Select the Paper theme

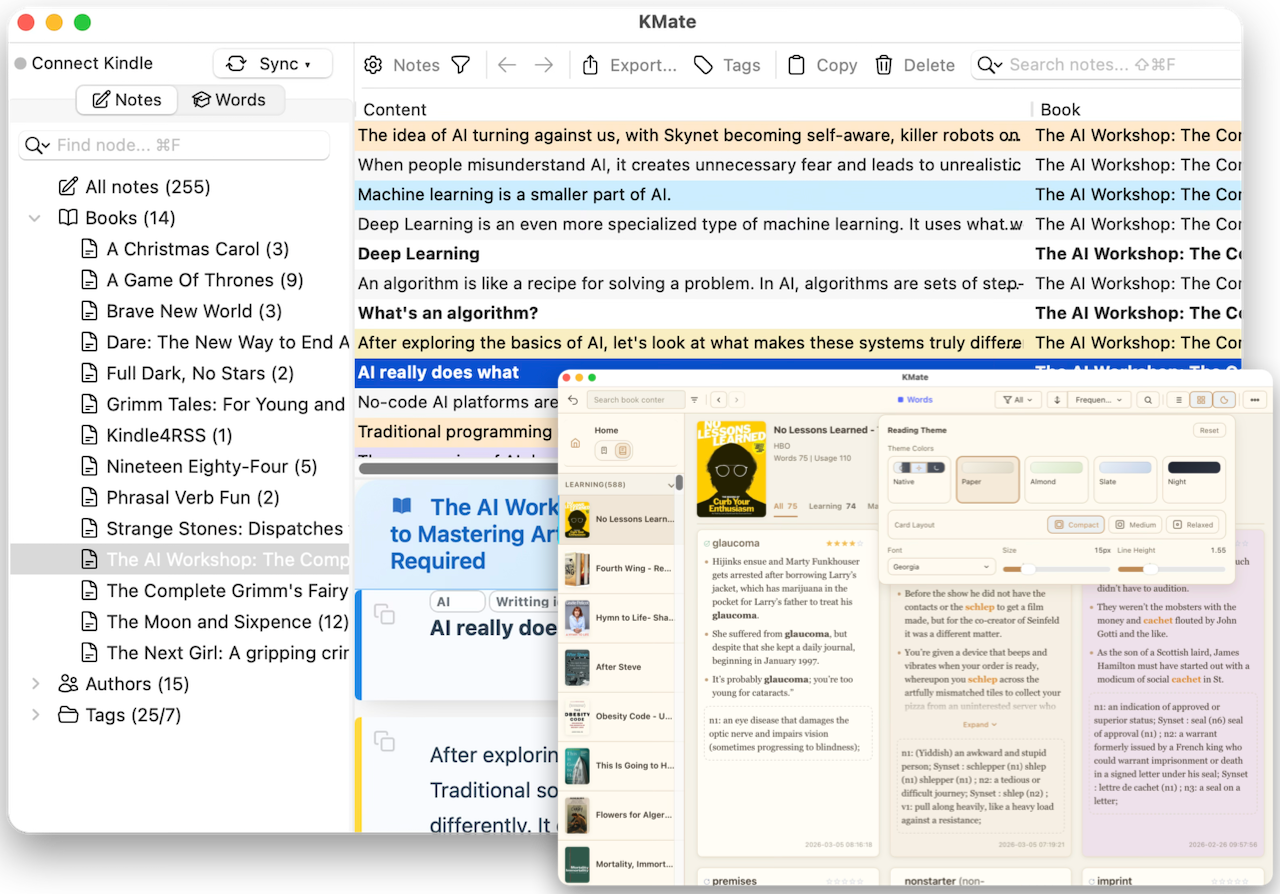[x=988, y=480]
